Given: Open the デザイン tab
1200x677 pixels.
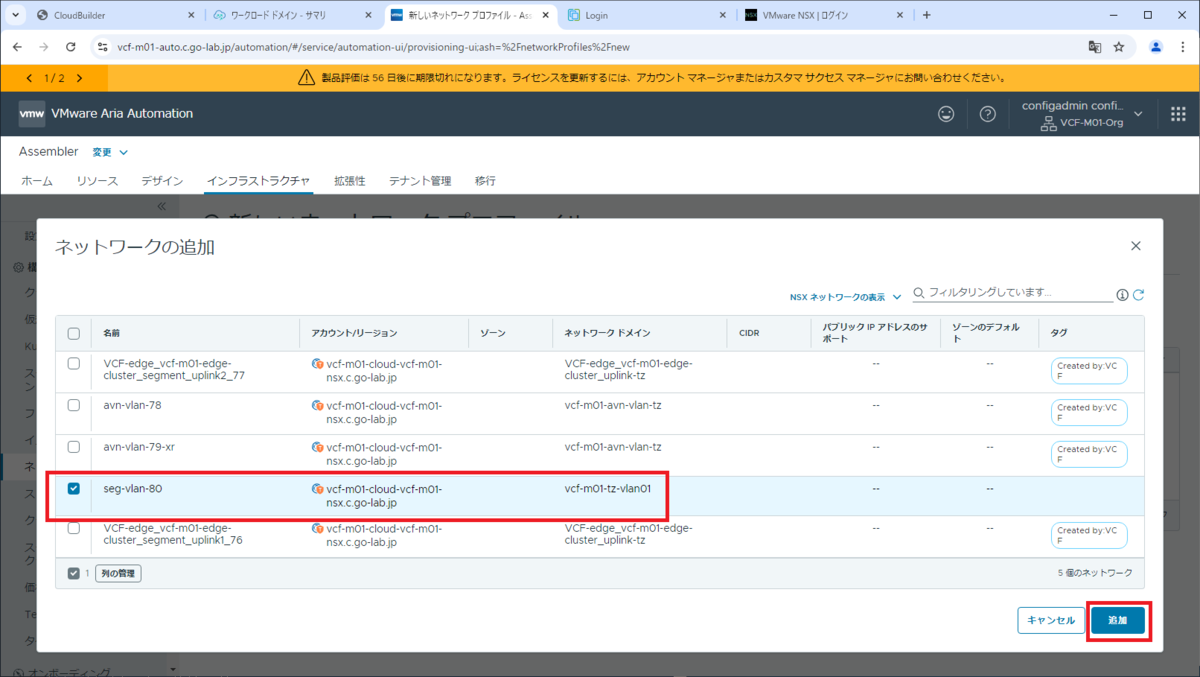Looking at the screenshot, I should 162,181.
